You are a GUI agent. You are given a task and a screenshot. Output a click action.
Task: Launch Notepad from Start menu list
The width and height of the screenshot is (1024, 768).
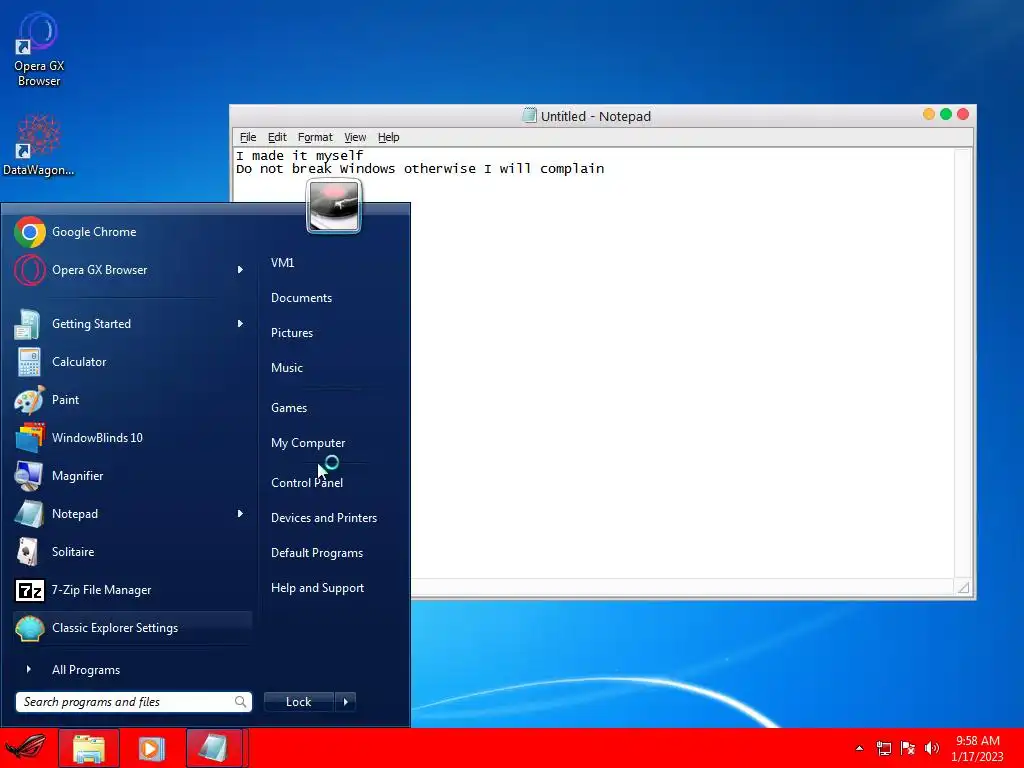click(132, 514)
